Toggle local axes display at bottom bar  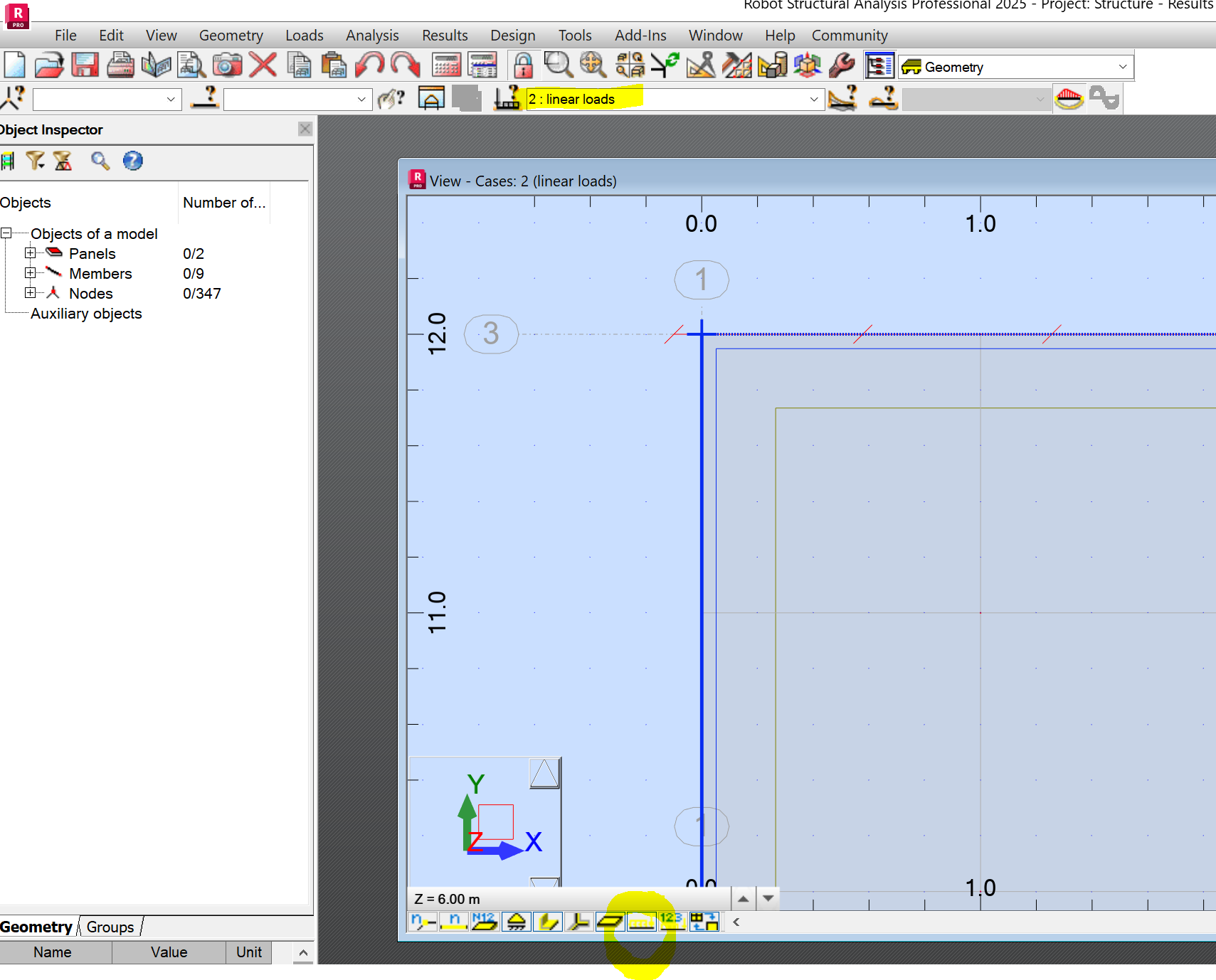(x=578, y=922)
